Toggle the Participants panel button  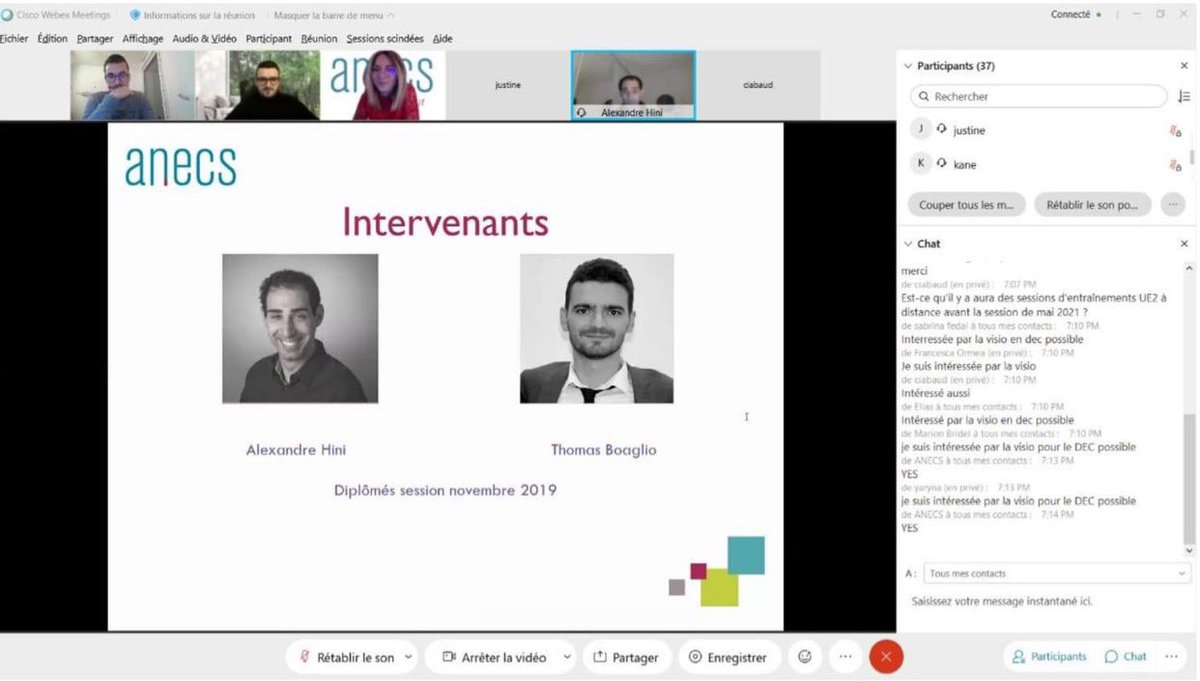point(1049,657)
